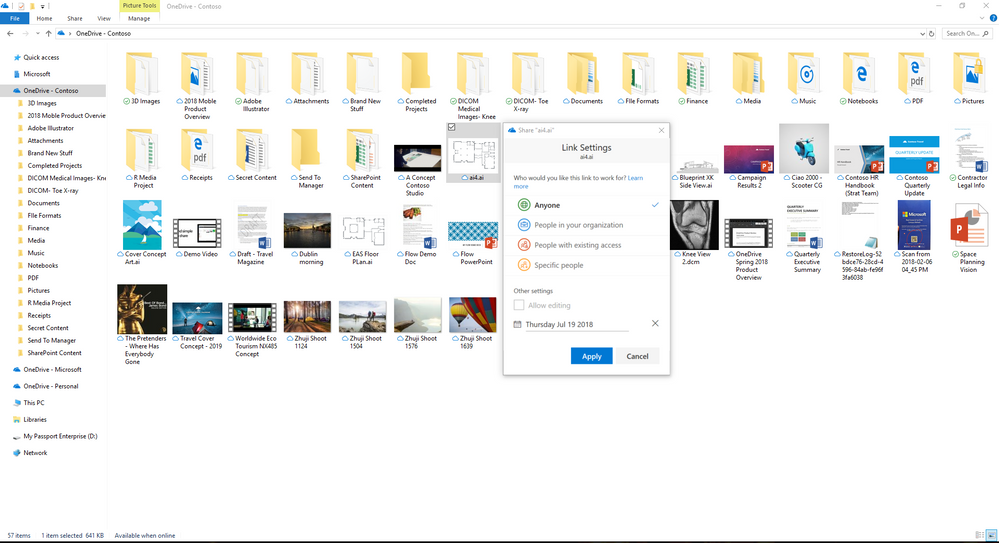
Task: Open the Manage ribbon tab
Action: (x=139, y=18)
